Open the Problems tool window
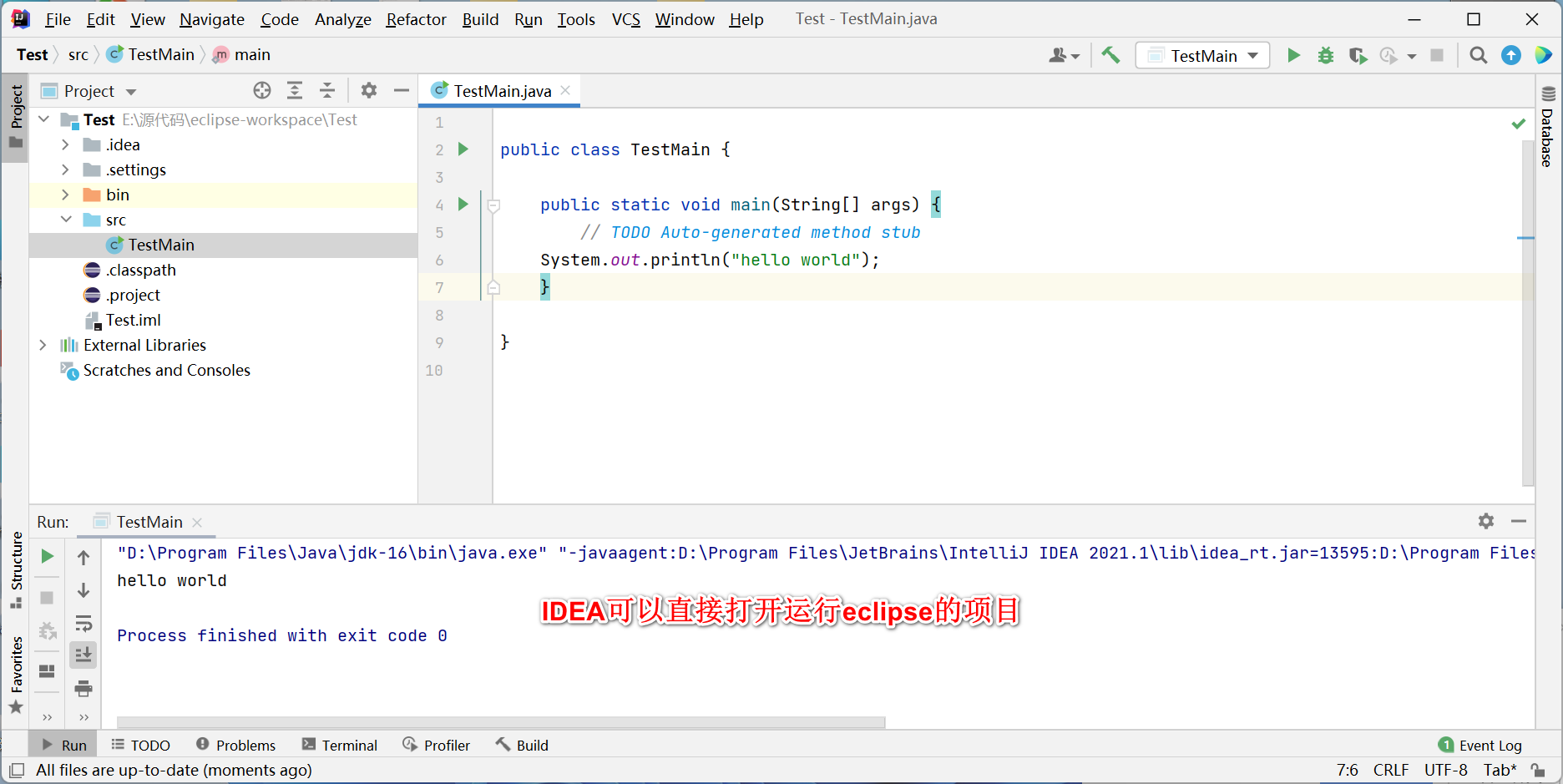Screen dimensions: 1563x784 click(235, 745)
